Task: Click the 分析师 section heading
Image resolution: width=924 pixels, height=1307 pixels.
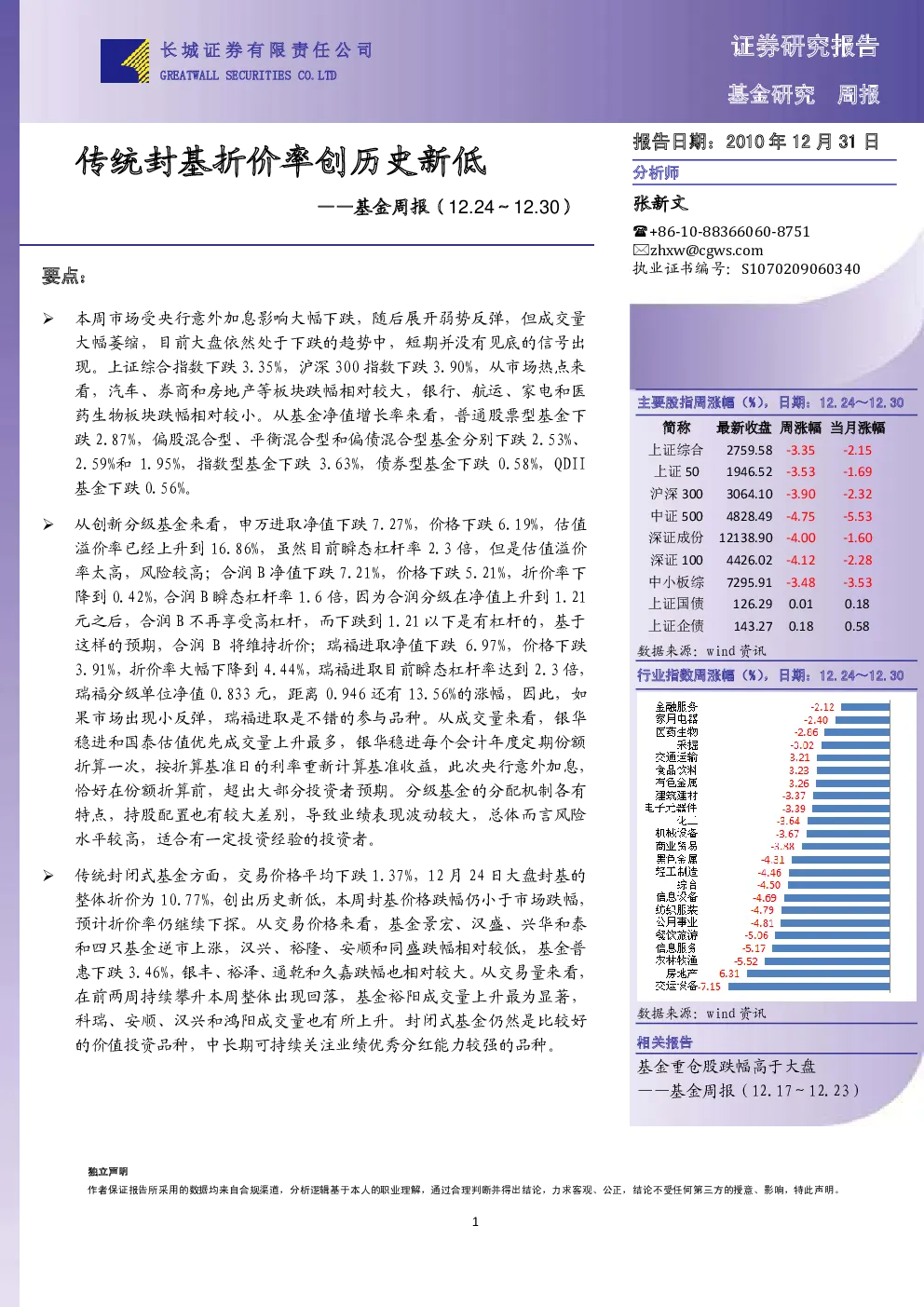Action: tap(656, 172)
